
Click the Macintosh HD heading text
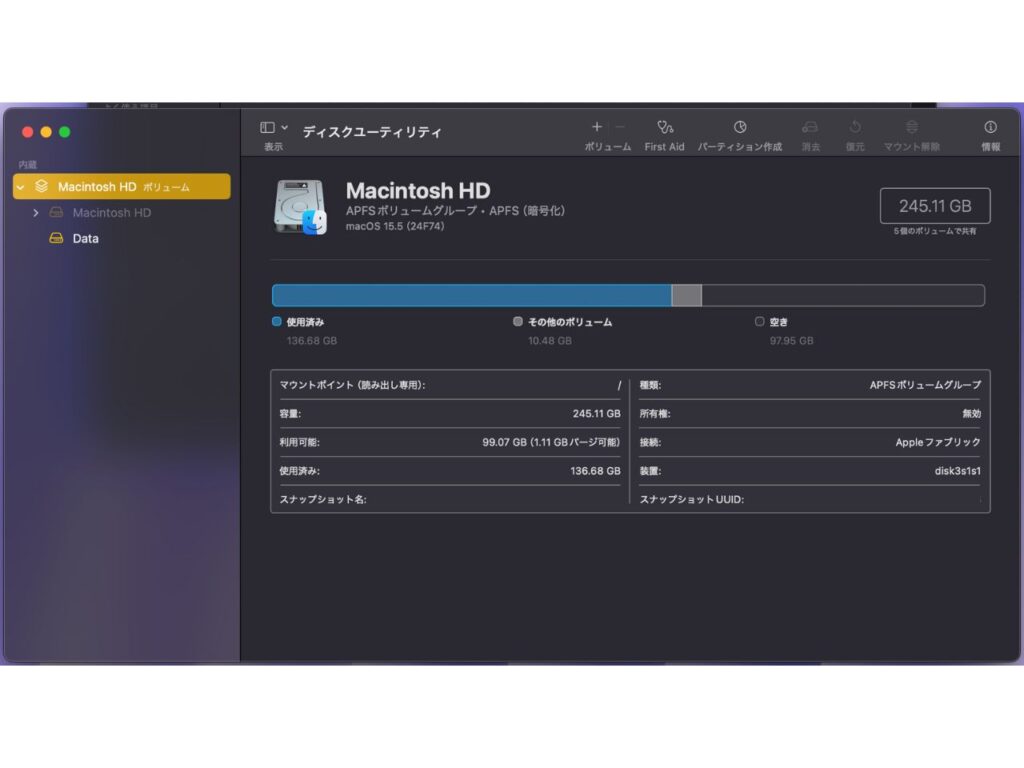(x=418, y=191)
